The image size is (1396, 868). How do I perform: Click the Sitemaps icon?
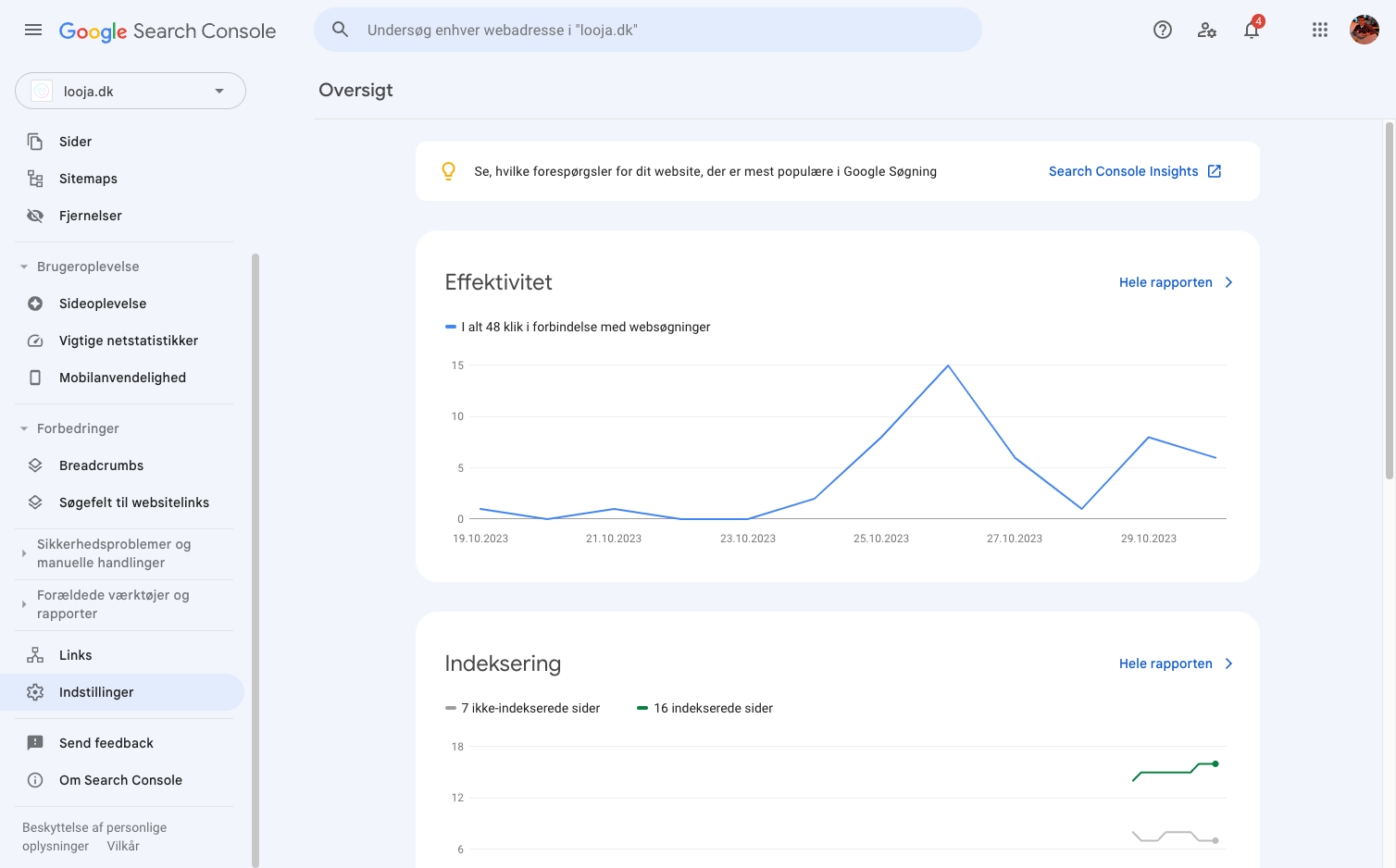[x=35, y=179]
